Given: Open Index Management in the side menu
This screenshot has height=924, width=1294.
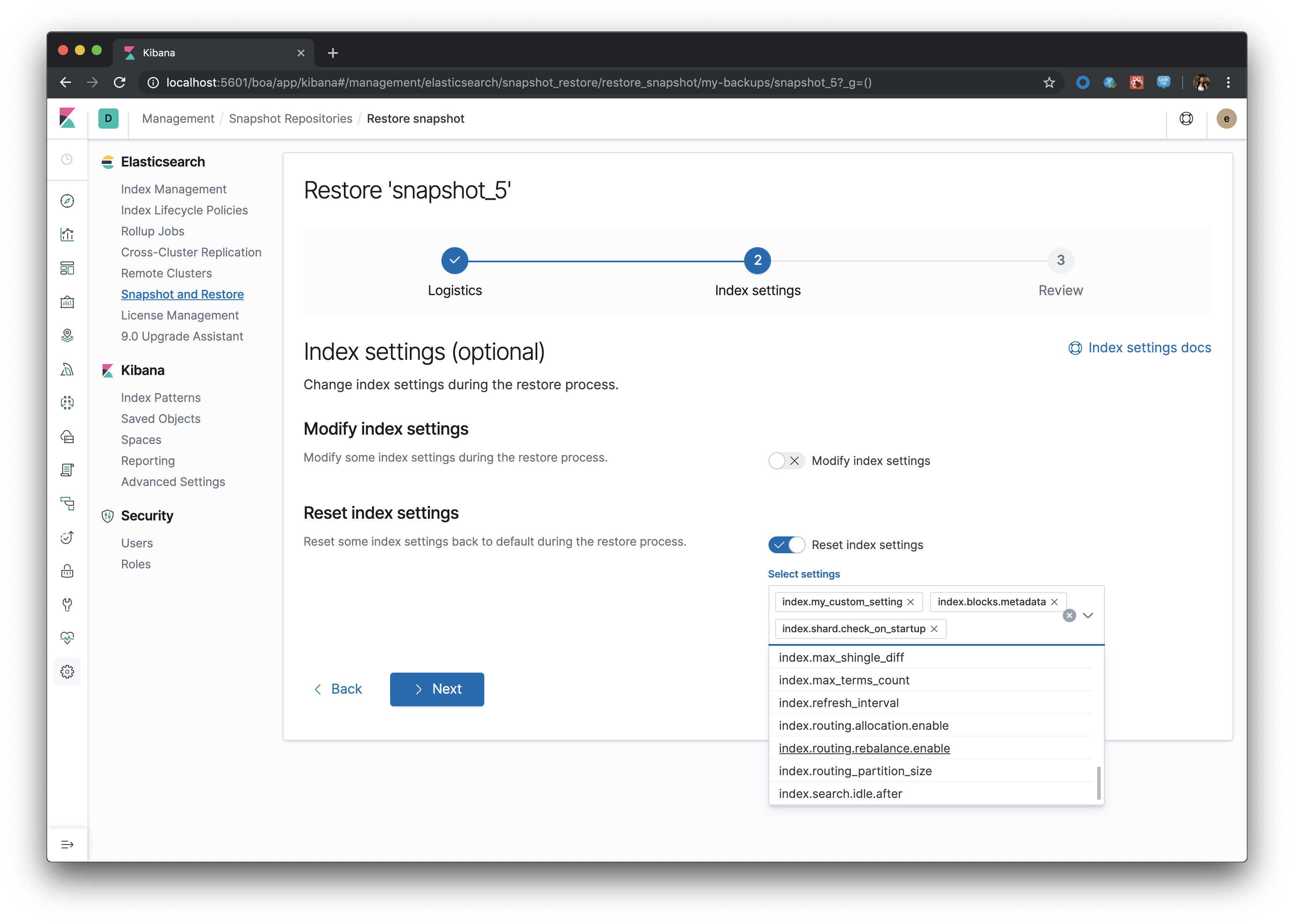Looking at the screenshot, I should point(174,189).
